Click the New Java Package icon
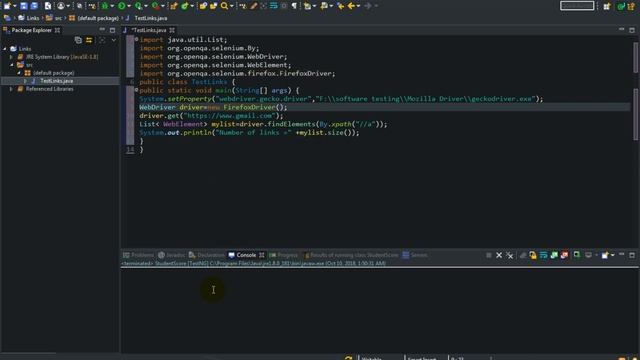640x360 pixels. point(174,6)
